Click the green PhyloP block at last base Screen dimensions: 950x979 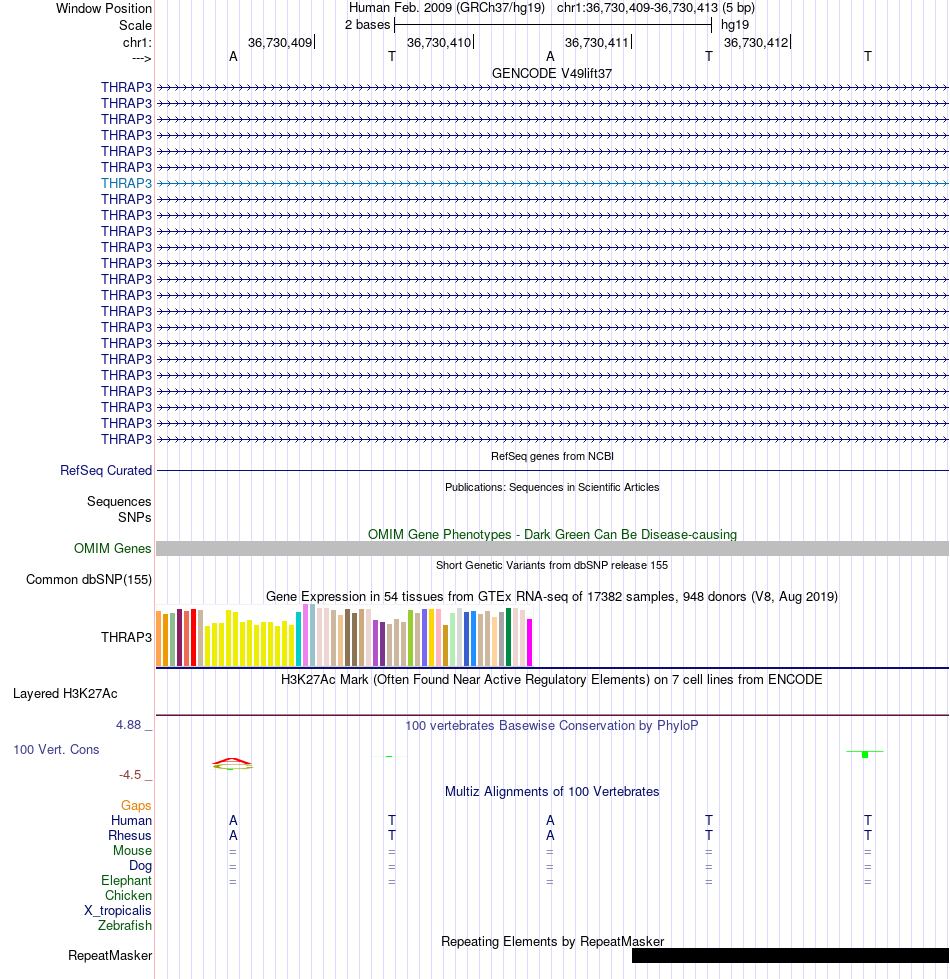[x=865, y=755]
